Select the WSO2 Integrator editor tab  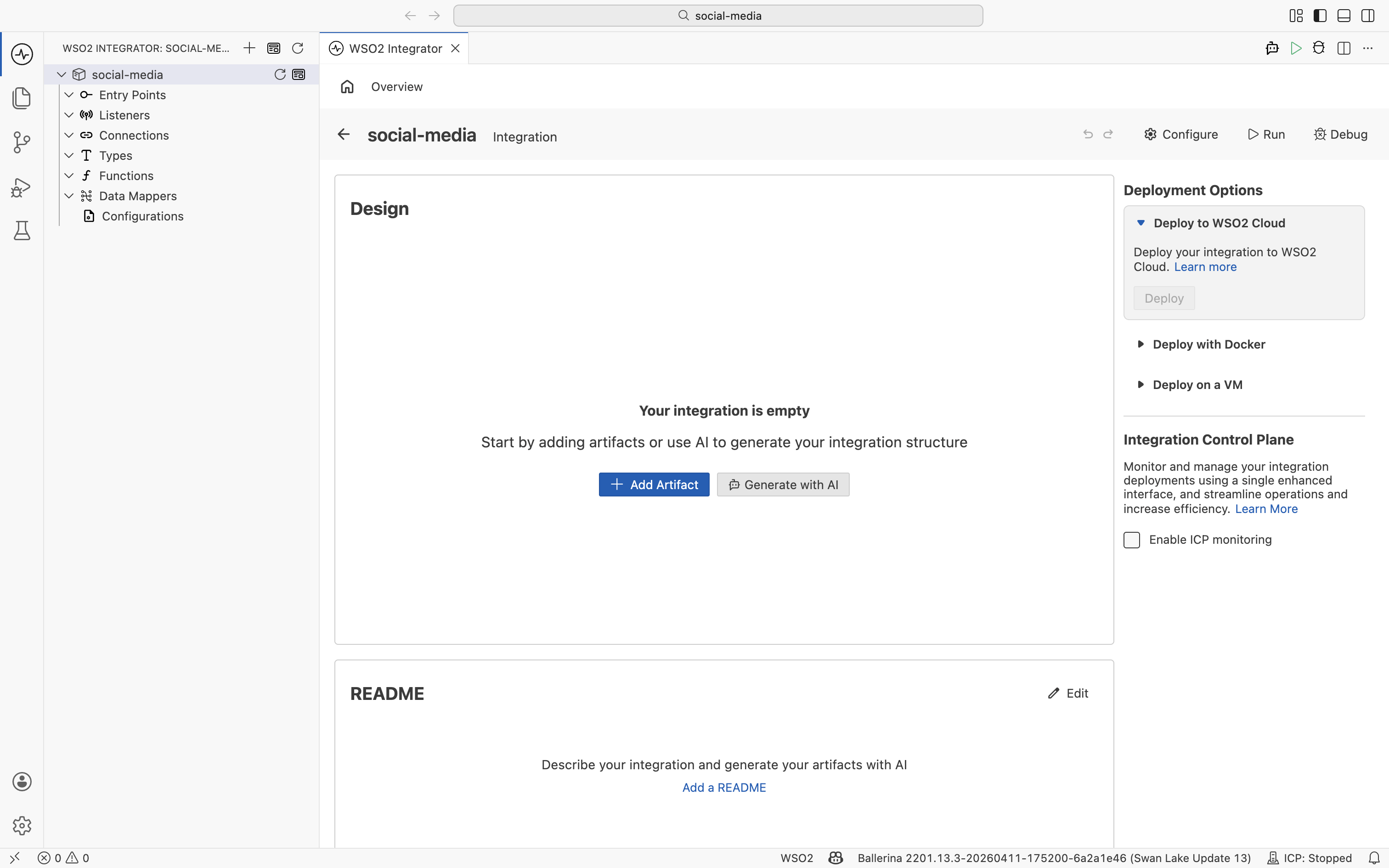(x=394, y=48)
